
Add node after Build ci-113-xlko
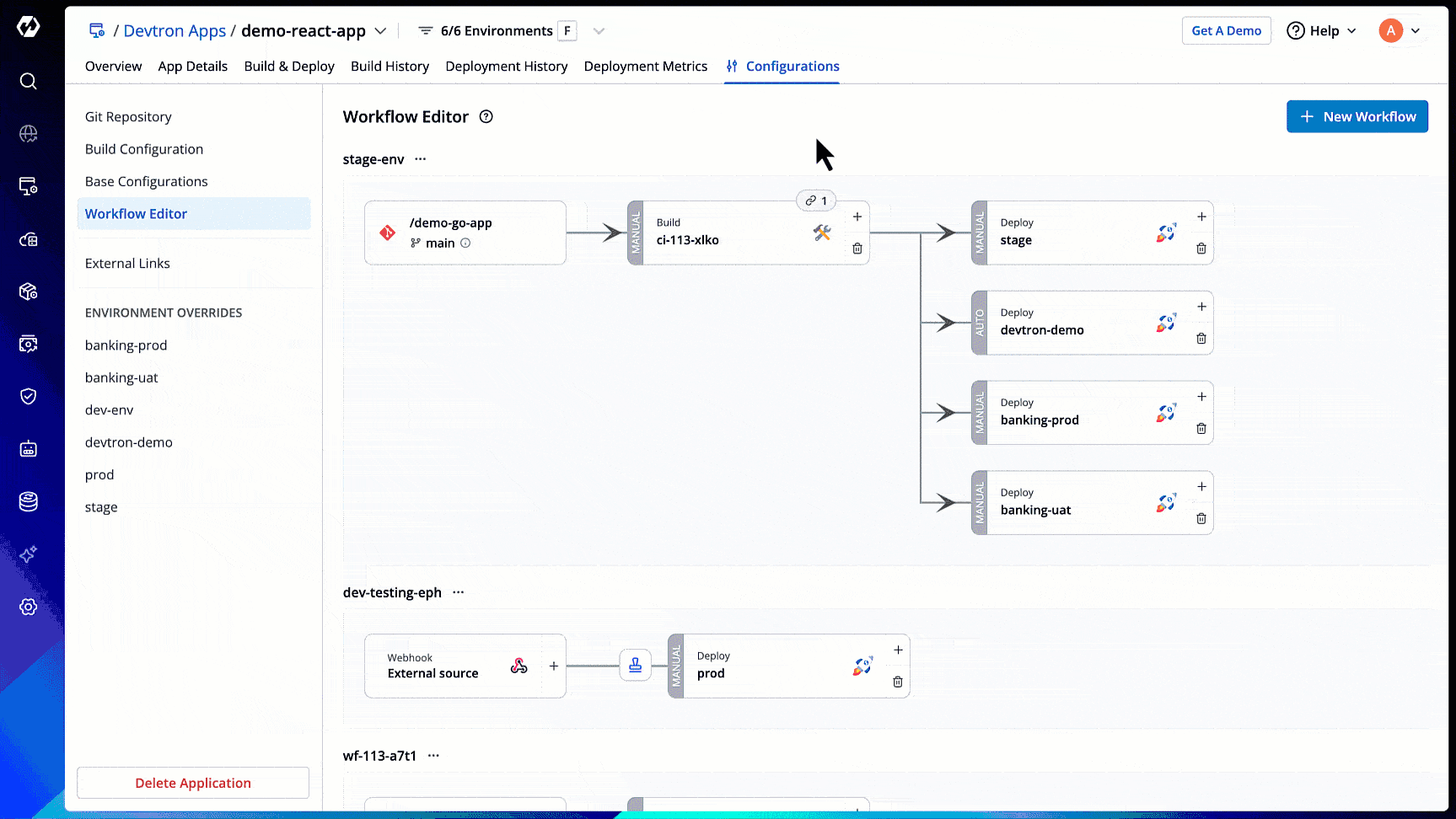[857, 217]
